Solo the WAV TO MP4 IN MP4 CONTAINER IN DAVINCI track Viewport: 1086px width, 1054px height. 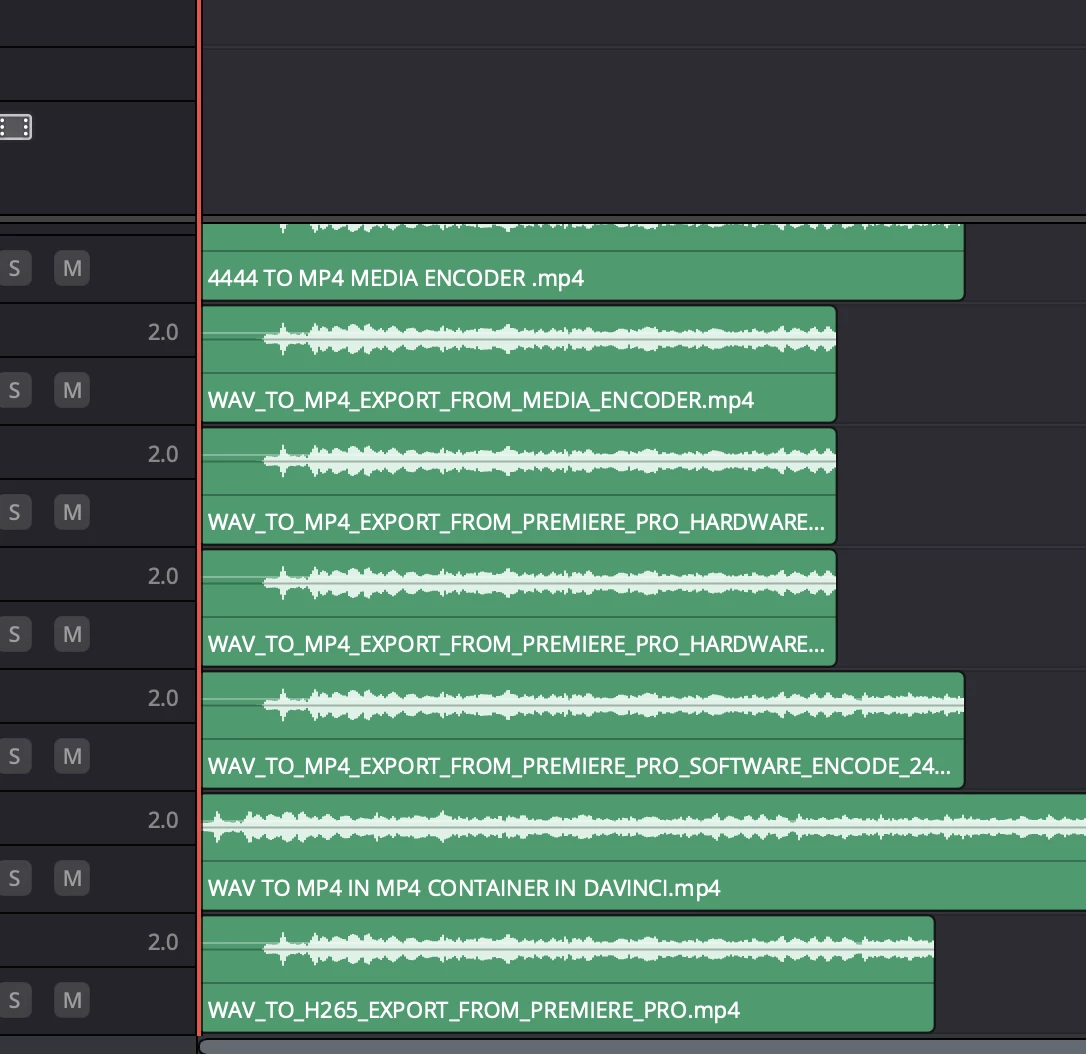[x=15, y=878]
